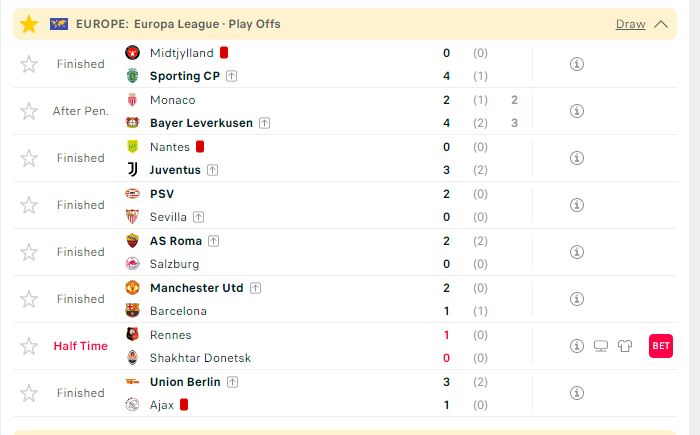
Task: Open info for Union Berlin vs Ajax
Action: tap(577, 393)
